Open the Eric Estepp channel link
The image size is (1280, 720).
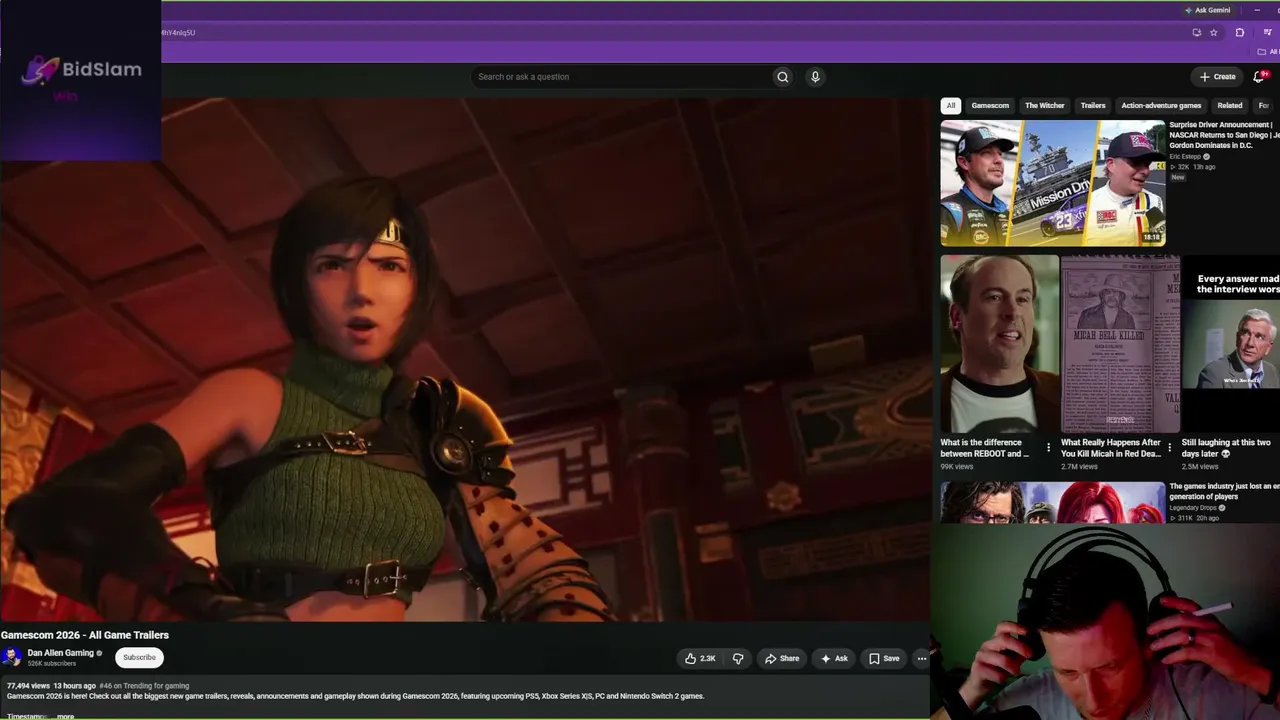click(1185, 157)
